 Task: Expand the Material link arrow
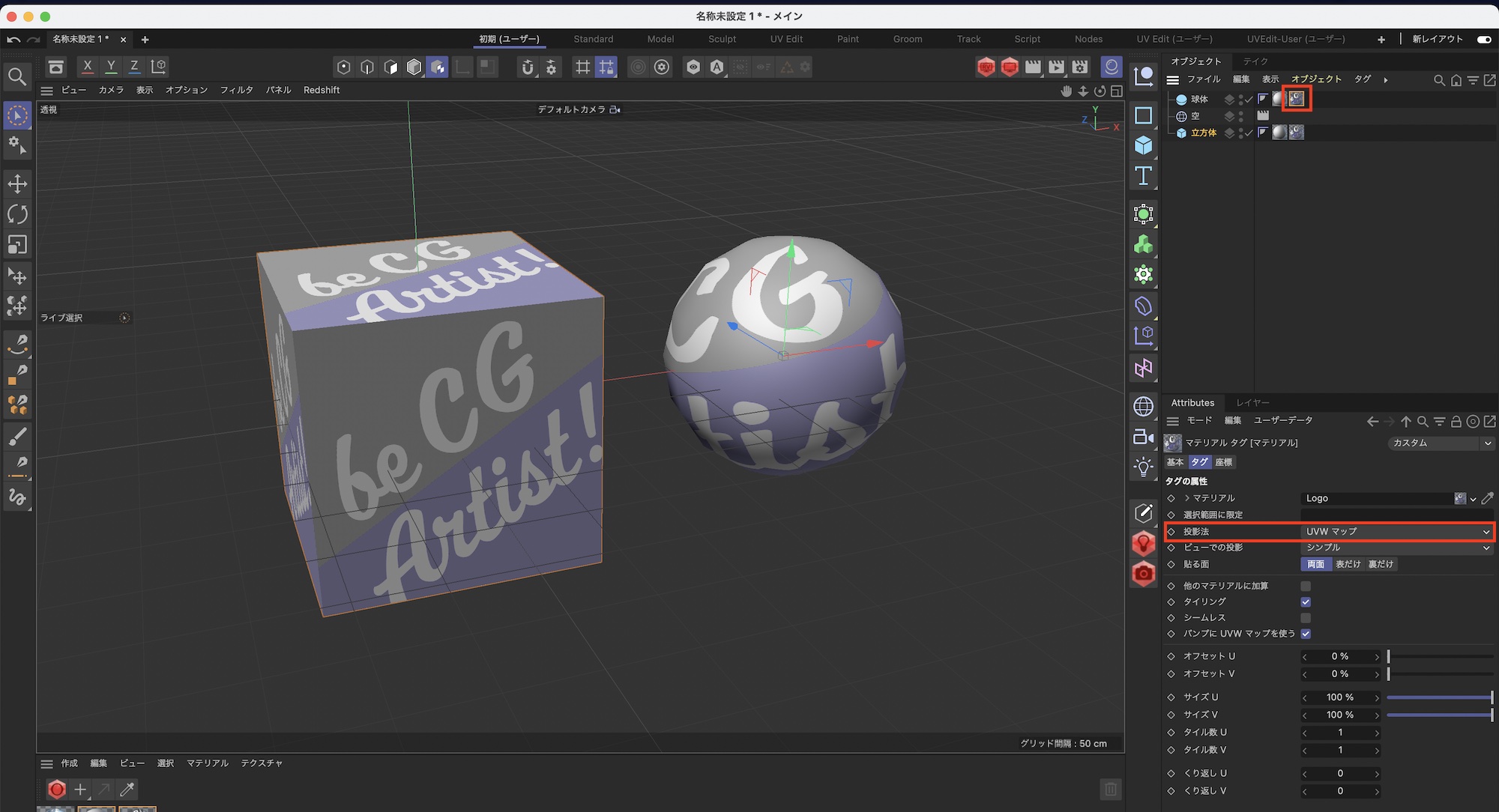pyautogui.click(x=1187, y=498)
